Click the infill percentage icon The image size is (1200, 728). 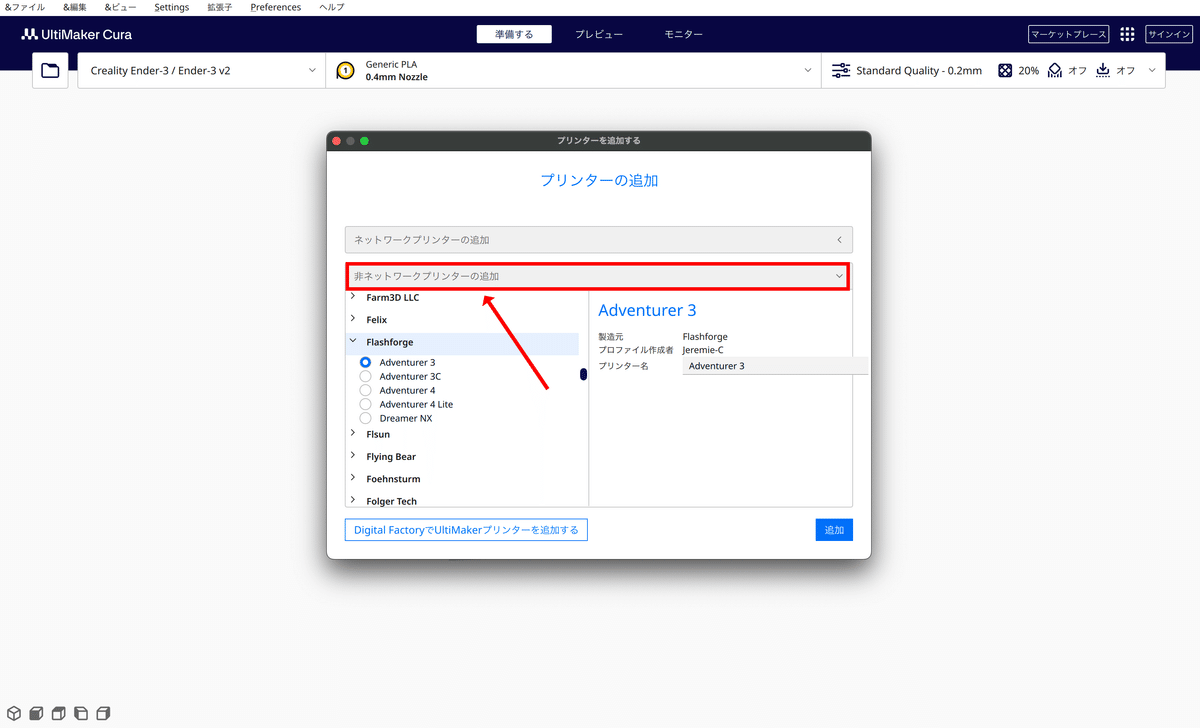pyautogui.click(x=1005, y=71)
